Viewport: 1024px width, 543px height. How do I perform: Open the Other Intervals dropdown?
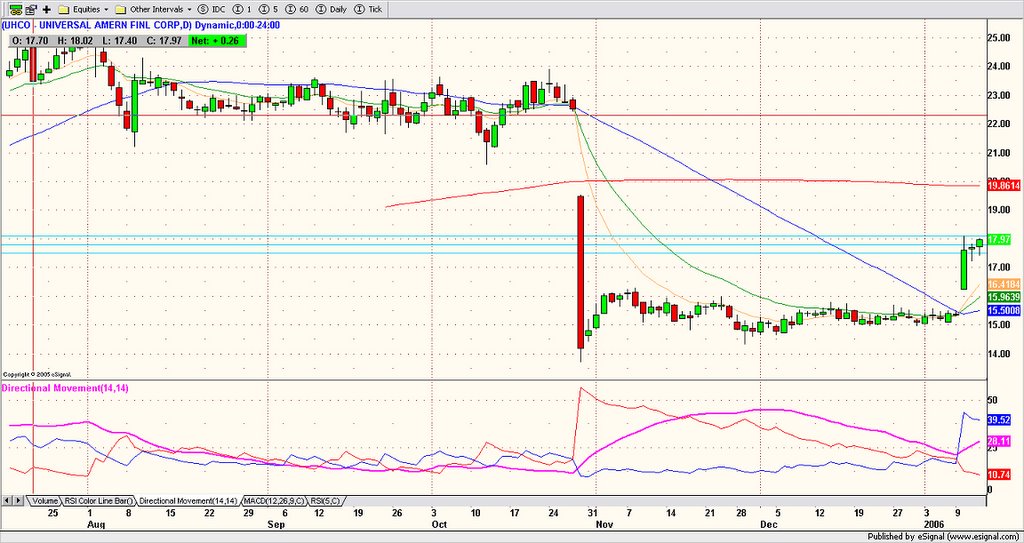pos(153,10)
